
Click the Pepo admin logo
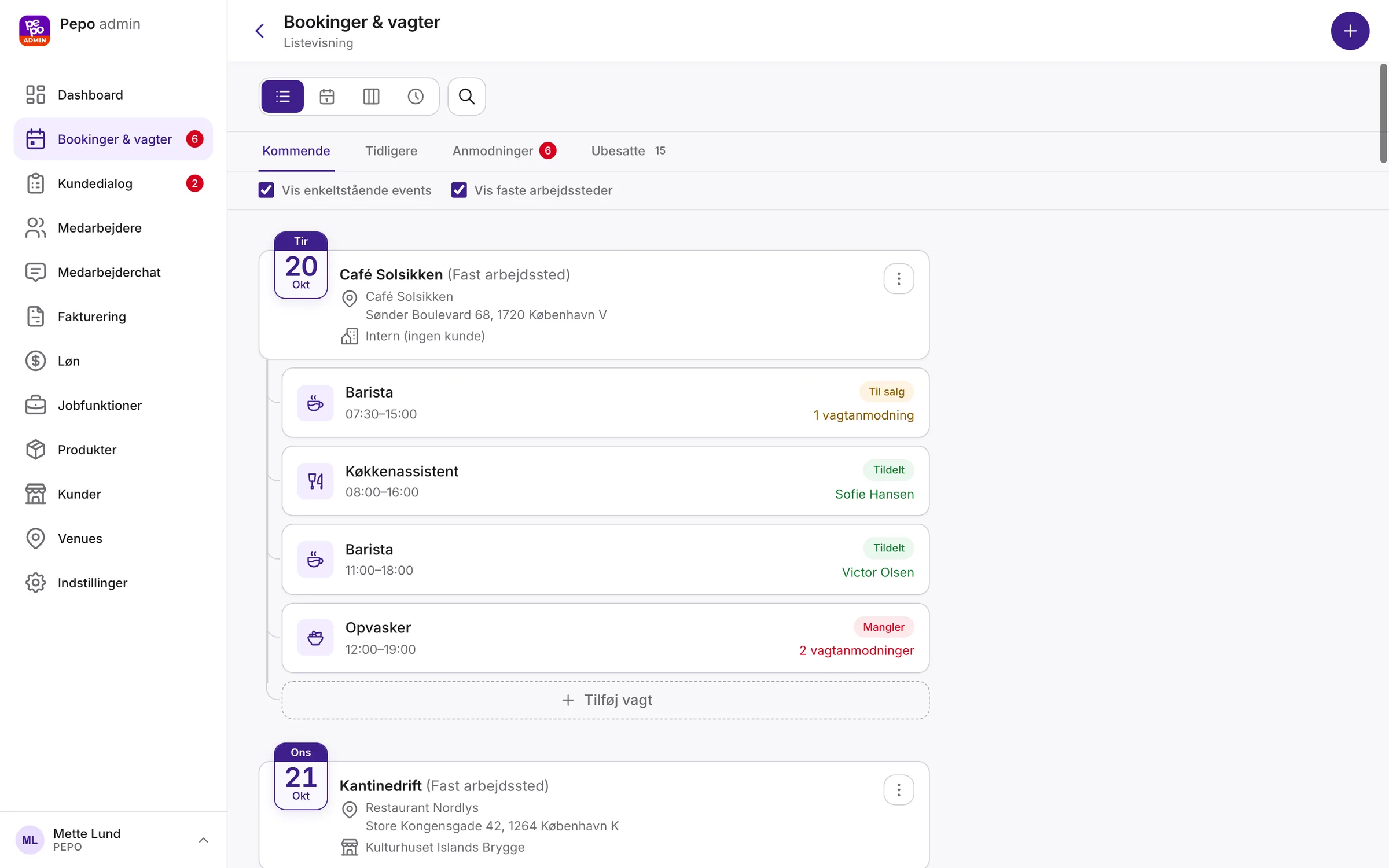point(35,31)
